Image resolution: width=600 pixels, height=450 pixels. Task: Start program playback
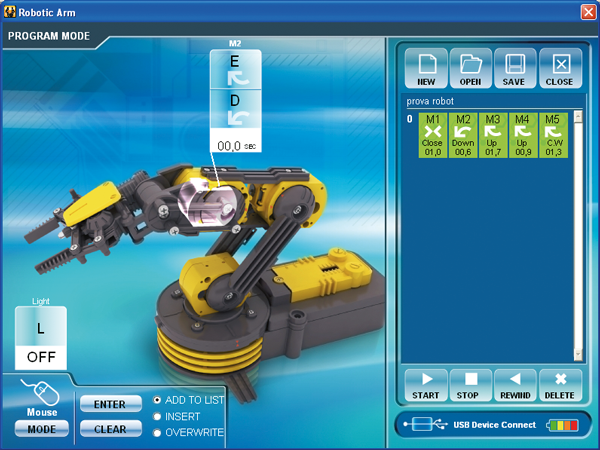tap(426, 385)
